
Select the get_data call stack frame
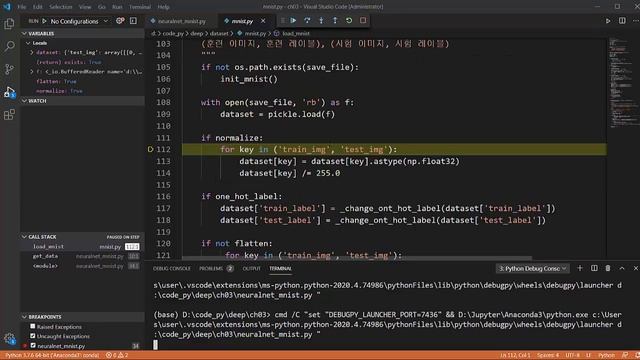tap(82, 256)
